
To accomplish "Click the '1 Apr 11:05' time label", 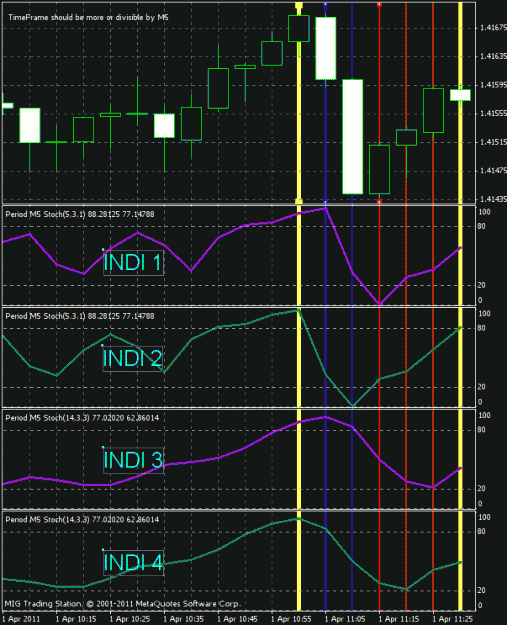I will pos(345,619).
